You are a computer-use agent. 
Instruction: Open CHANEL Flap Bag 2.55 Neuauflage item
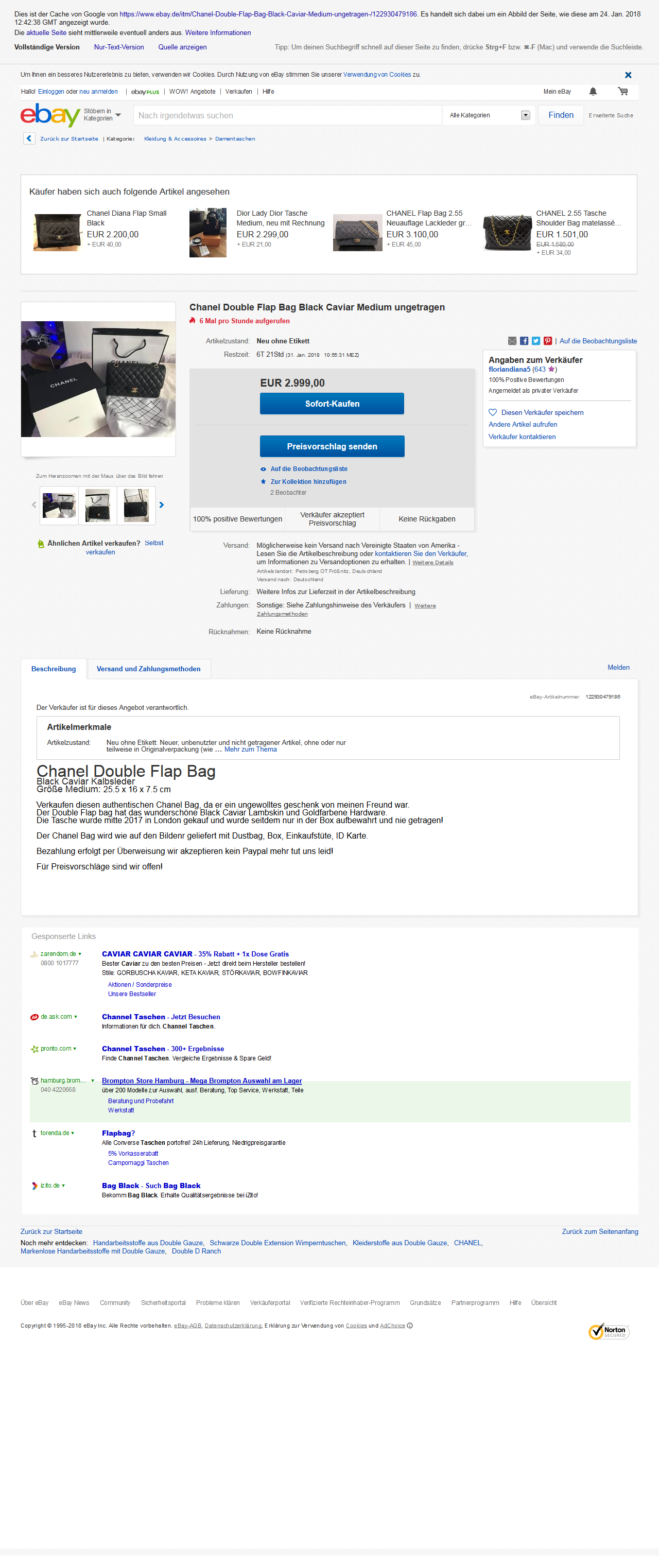(429, 218)
